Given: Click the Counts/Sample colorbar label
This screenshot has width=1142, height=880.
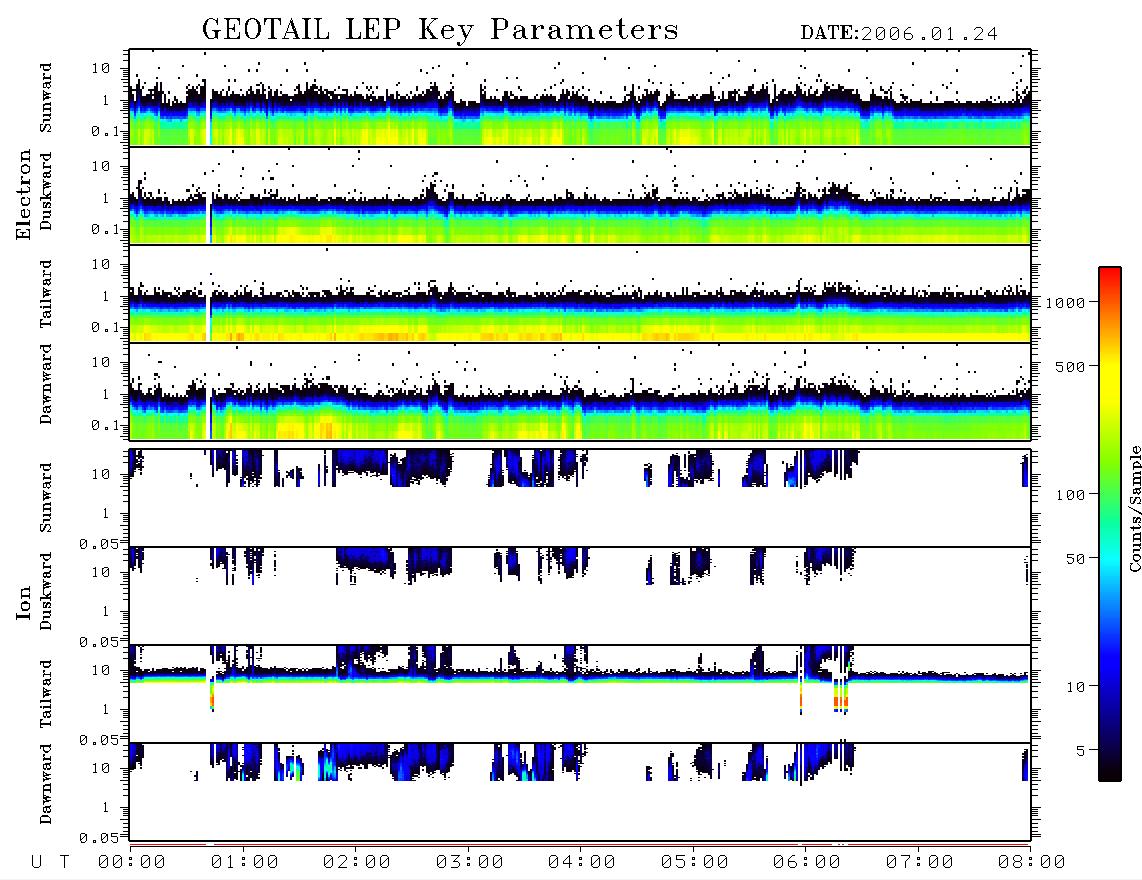Looking at the screenshot, I should [1134, 508].
